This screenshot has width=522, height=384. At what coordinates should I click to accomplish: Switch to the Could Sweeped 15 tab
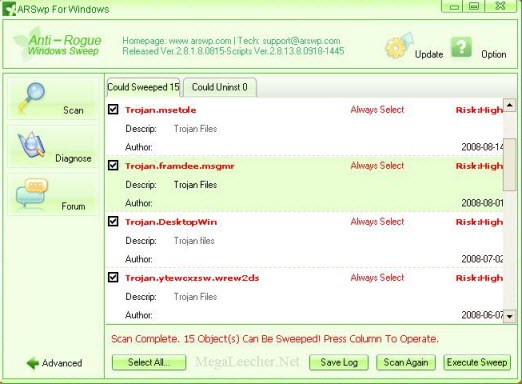[143, 87]
